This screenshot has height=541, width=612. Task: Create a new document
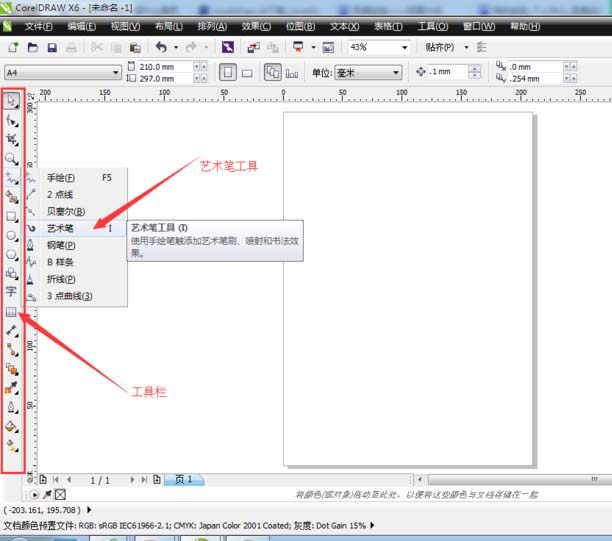13,48
